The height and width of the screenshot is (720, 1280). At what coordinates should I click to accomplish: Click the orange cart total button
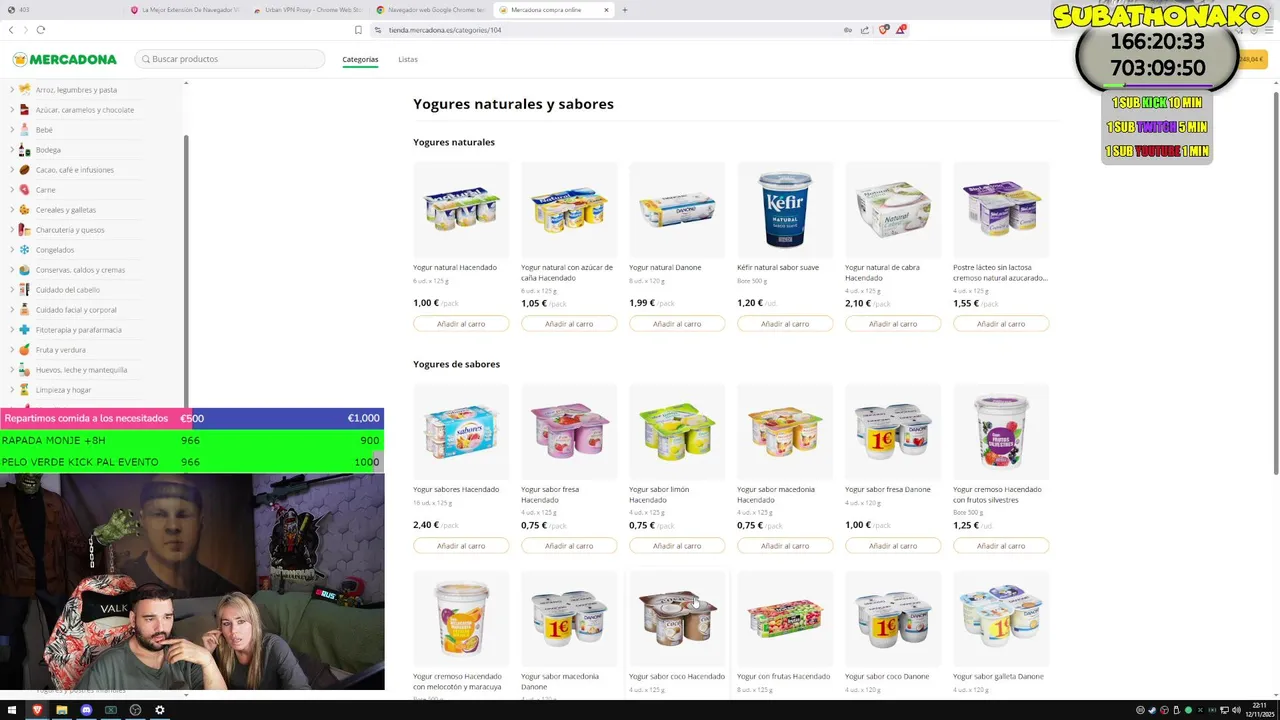pos(1252,59)
